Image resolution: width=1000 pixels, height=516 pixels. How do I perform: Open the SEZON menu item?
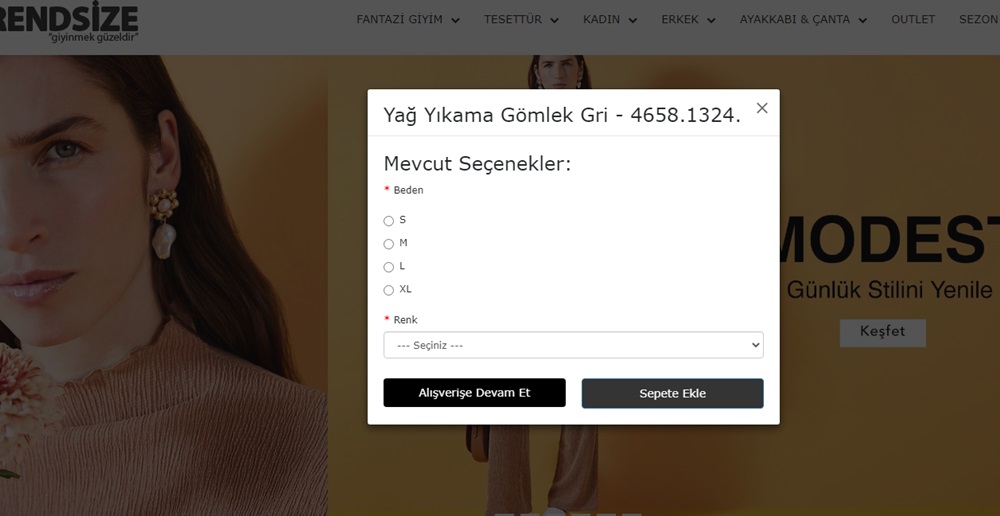click(x=979, y=20)
